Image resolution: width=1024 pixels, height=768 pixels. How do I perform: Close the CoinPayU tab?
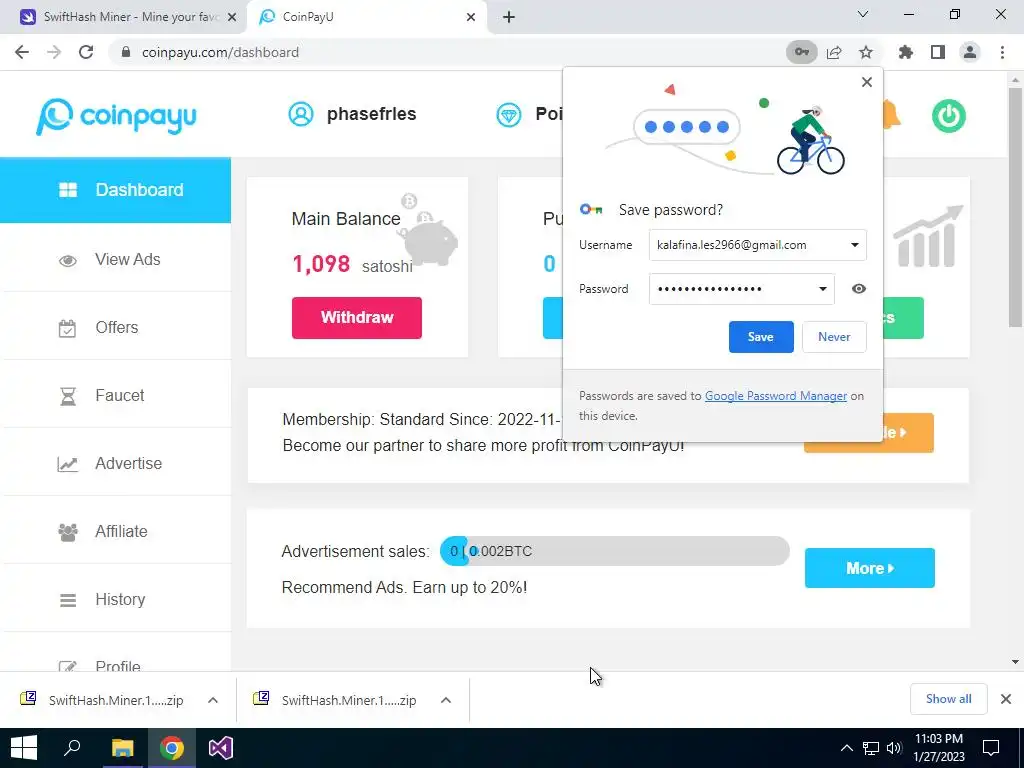click(x=471, y=17)
